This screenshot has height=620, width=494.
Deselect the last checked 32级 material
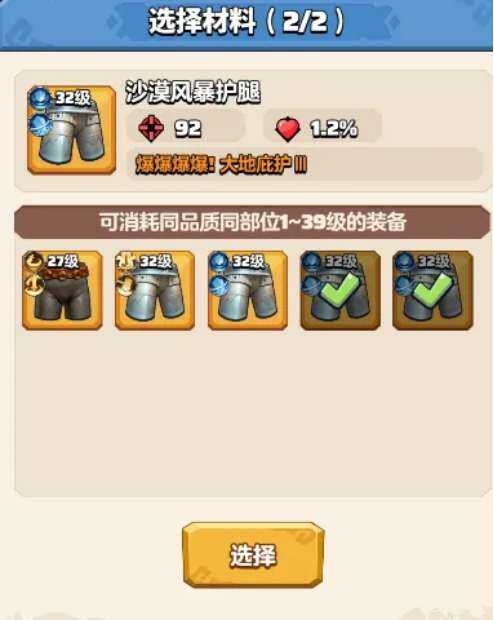[433, 290]
